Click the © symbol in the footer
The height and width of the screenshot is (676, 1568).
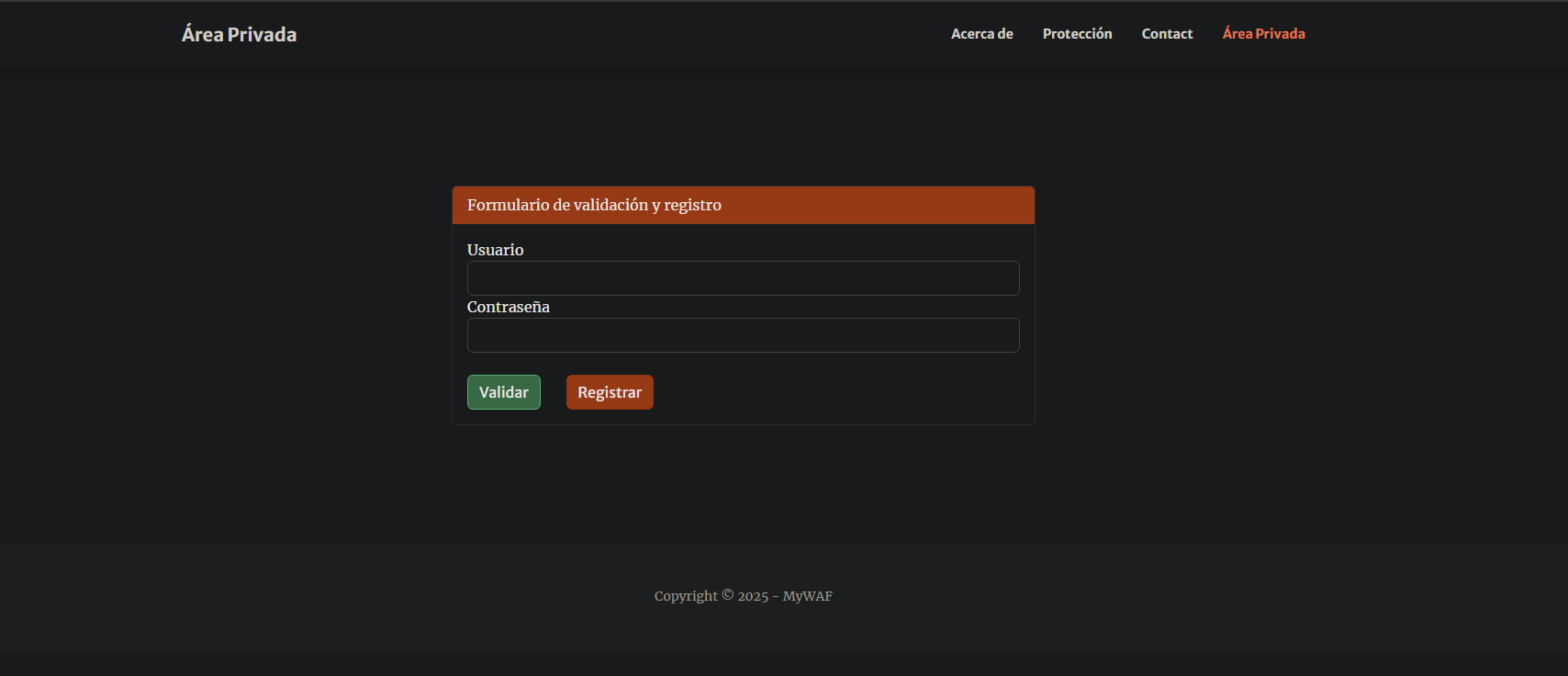click(728, 595)
